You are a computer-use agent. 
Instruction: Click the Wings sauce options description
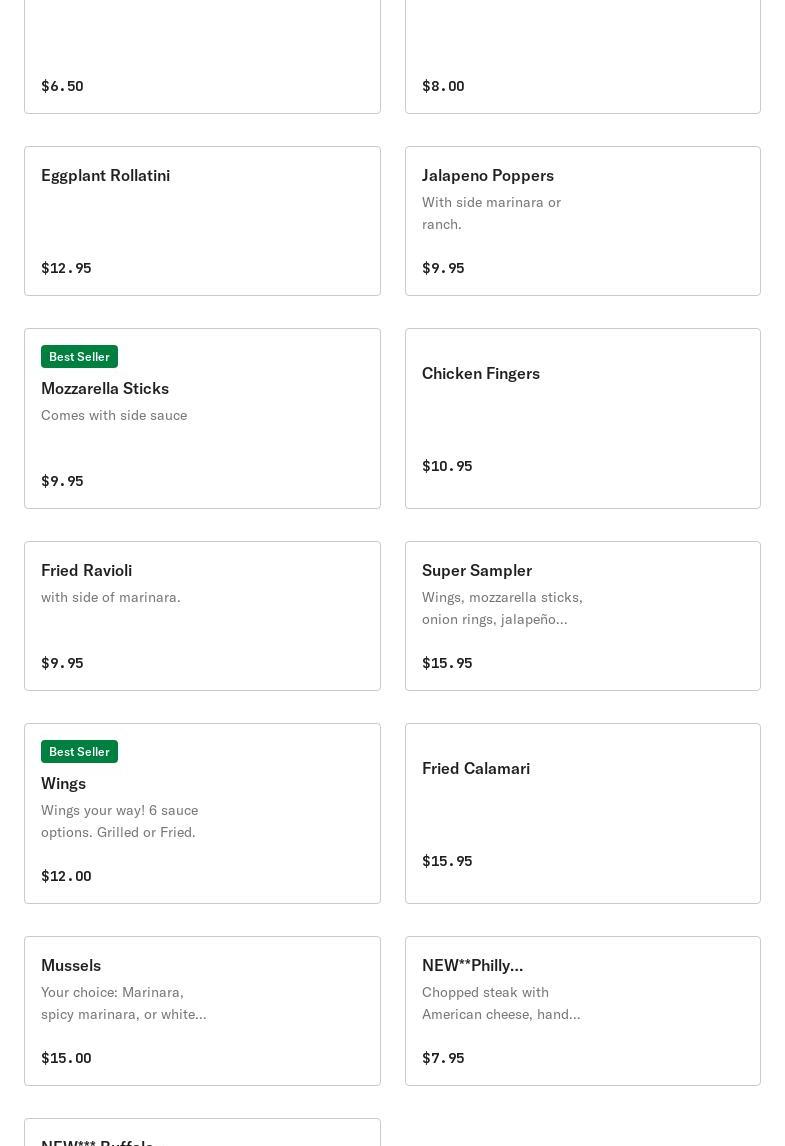pyautogui.click(x=119, y=821)
